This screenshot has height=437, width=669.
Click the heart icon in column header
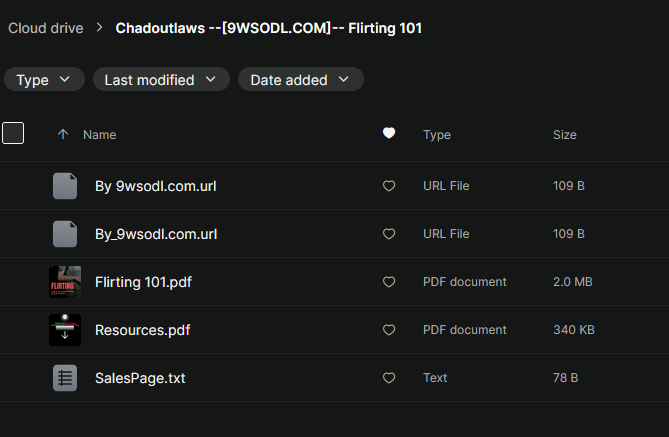389,134
